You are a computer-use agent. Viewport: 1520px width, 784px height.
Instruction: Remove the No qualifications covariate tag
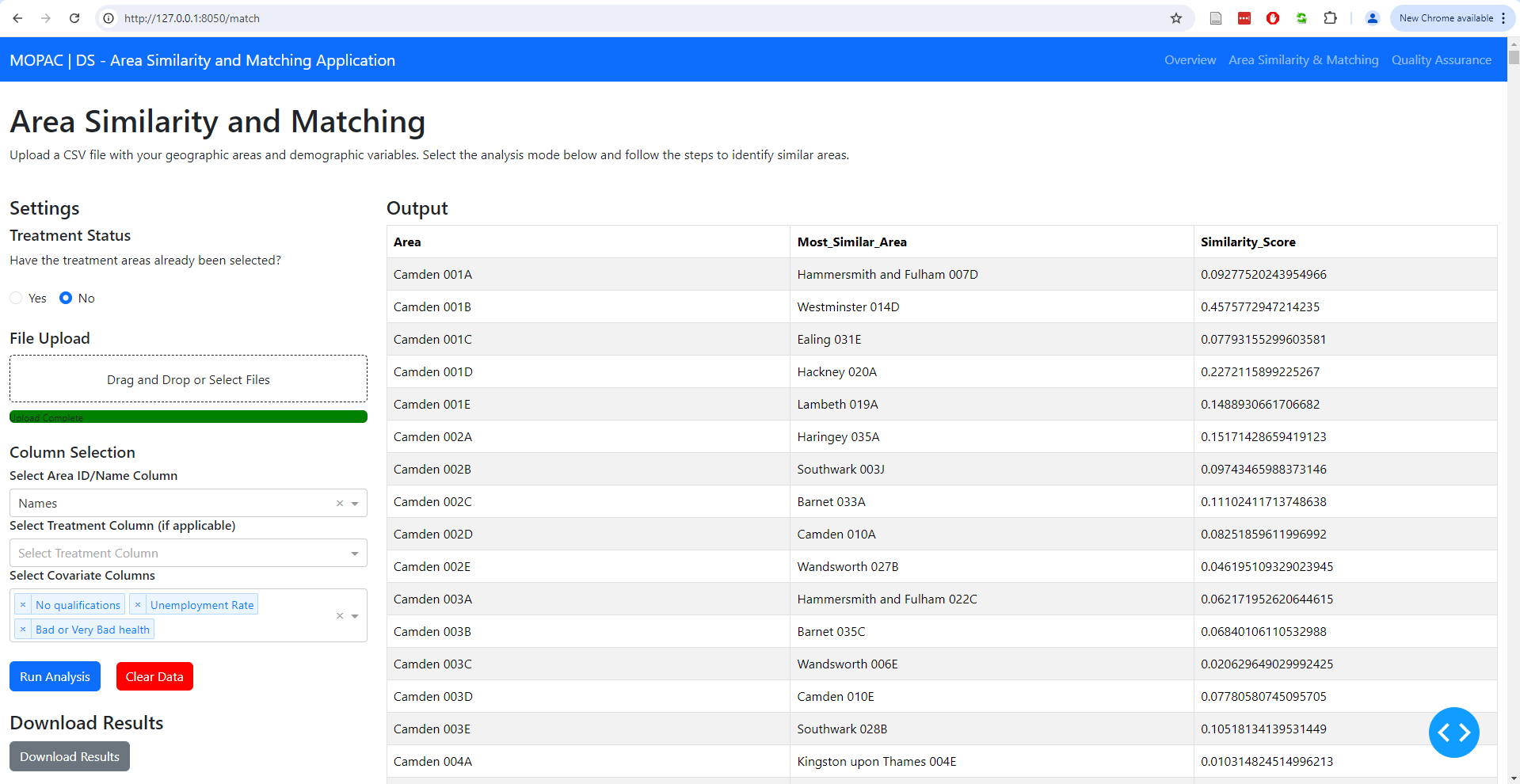[23, 605]
